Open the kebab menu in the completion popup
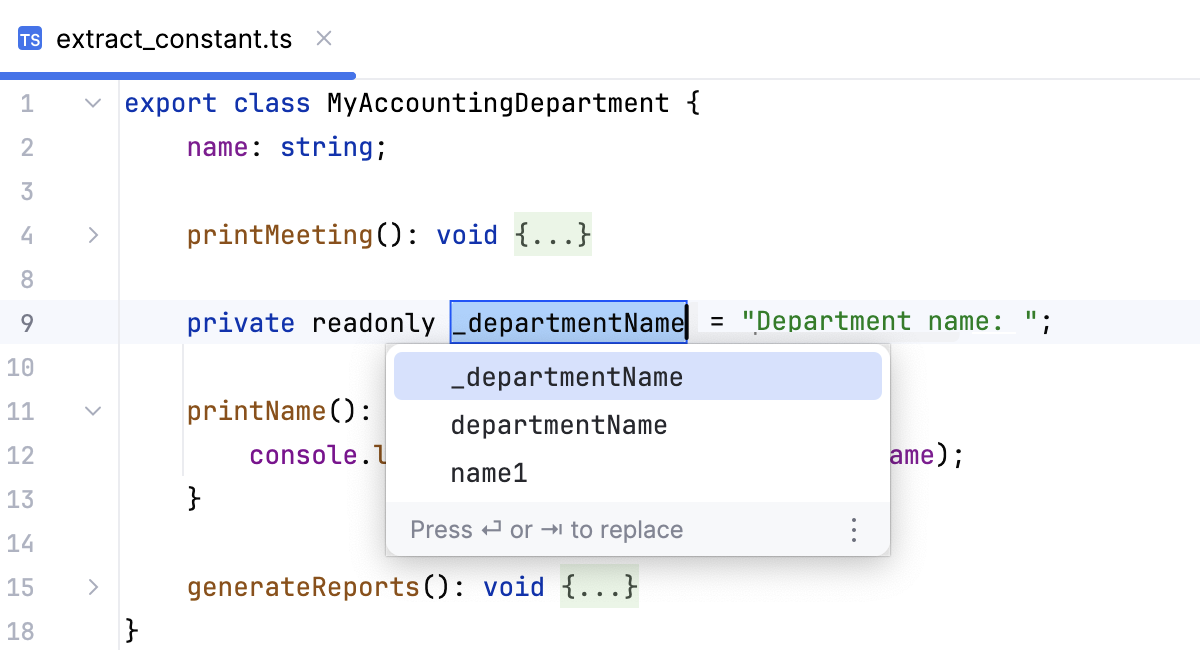 click(x=854, y=529)
